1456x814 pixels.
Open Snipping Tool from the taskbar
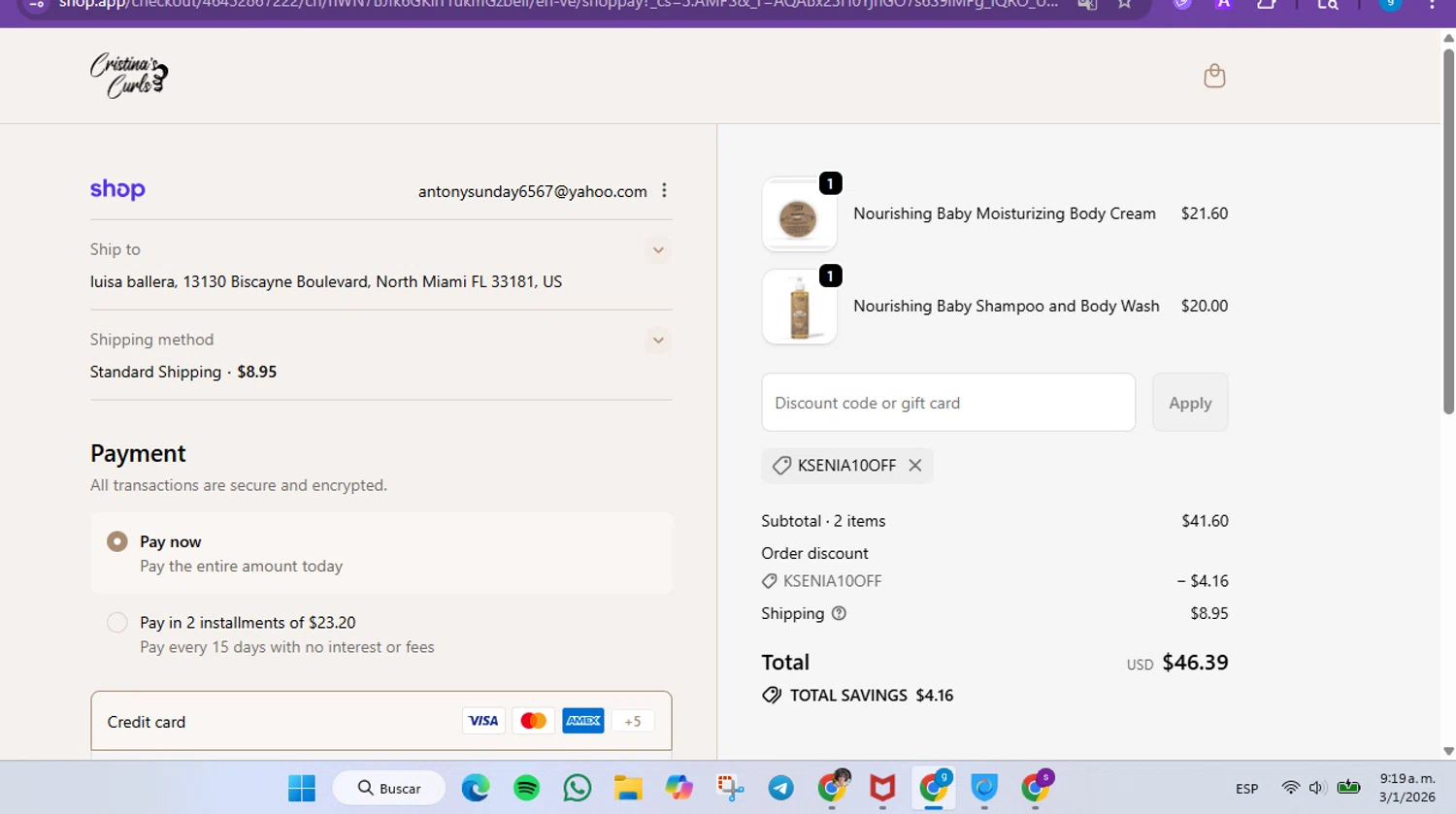(x=730, y=788)
